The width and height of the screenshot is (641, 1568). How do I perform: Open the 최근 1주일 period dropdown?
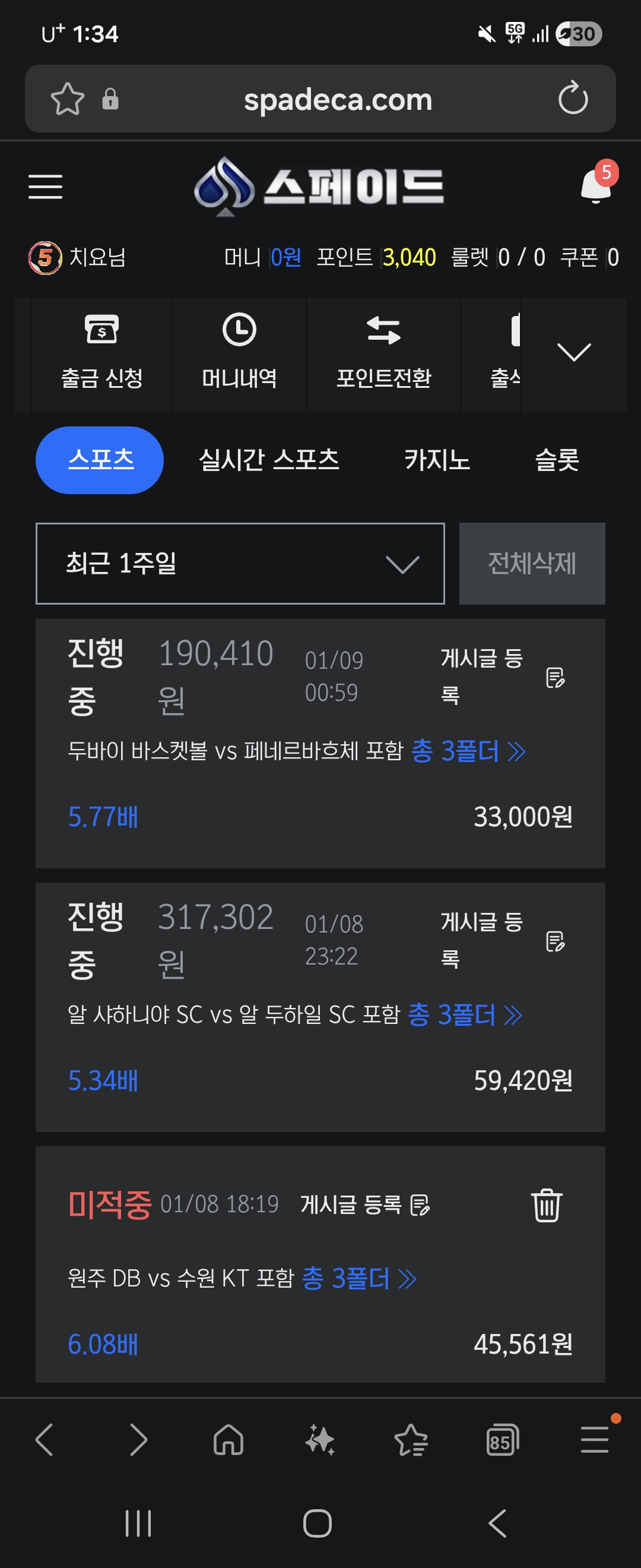coord(240,563)
